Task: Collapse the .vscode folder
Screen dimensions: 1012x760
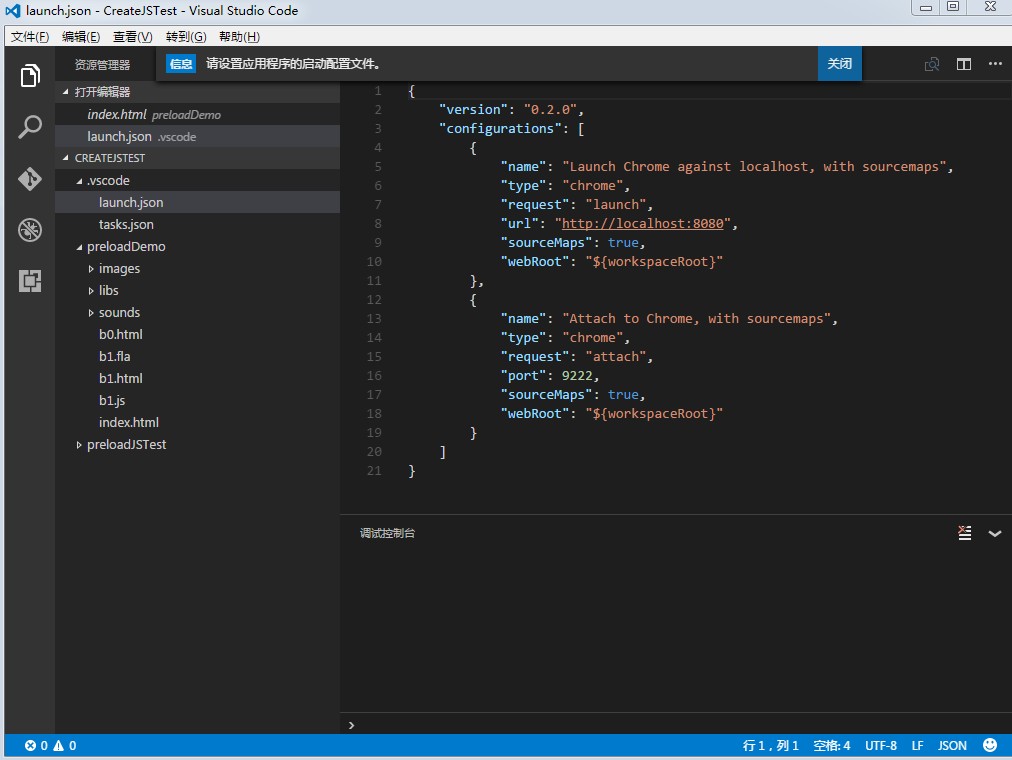Action: coord(79,181)
